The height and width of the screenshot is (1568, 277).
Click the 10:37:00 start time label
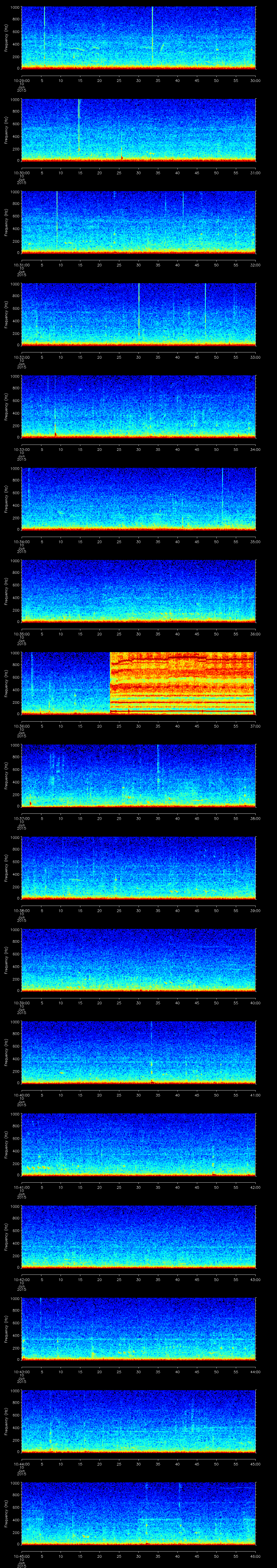[21, 818]
